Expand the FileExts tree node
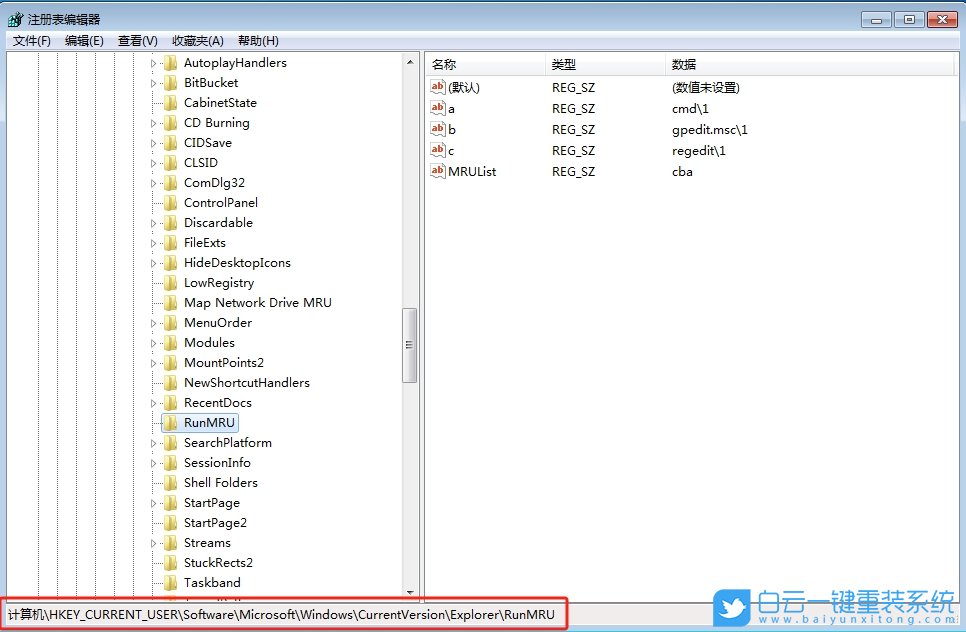Viewport: 966px width, 632px height. click(152, 242)
